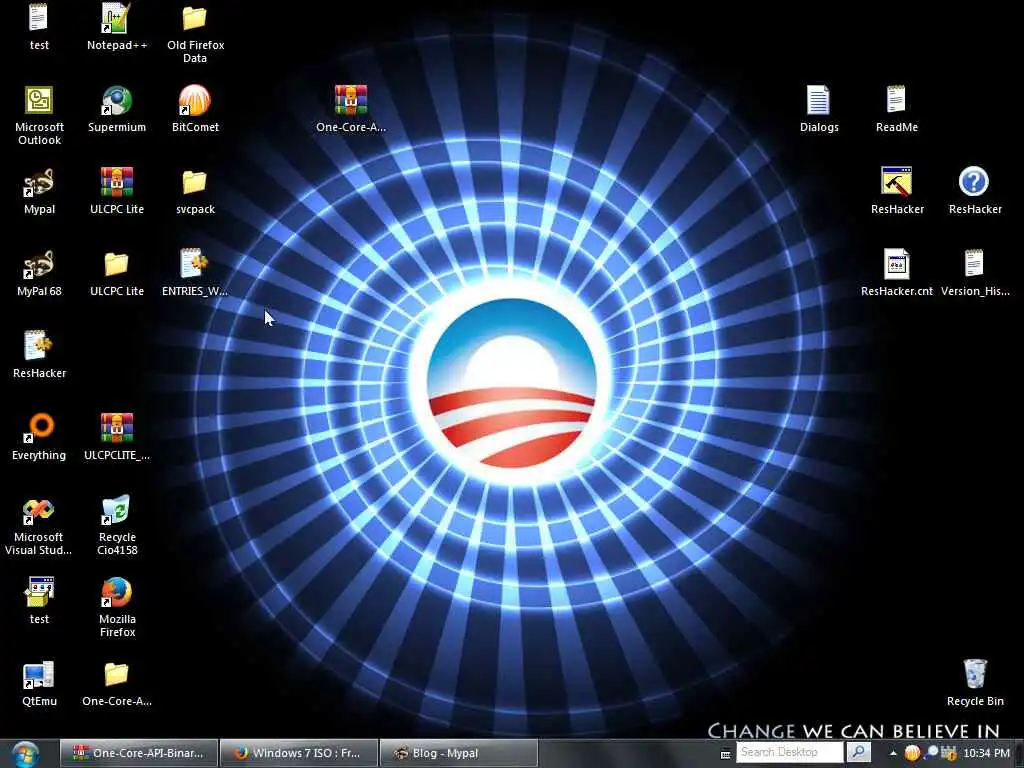Open the Version_His... text file
Screen dimensions: 1024x768
pos(974,264)
